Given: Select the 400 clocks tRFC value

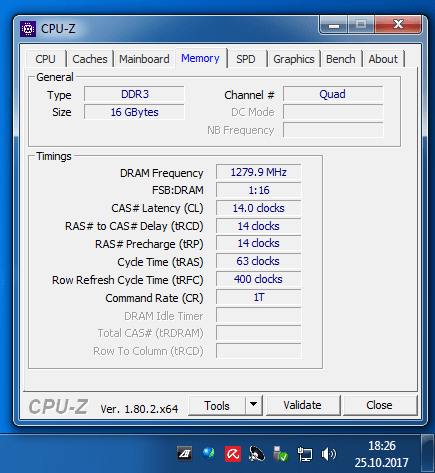Looking at the screenshot, I should pos(258,279).
